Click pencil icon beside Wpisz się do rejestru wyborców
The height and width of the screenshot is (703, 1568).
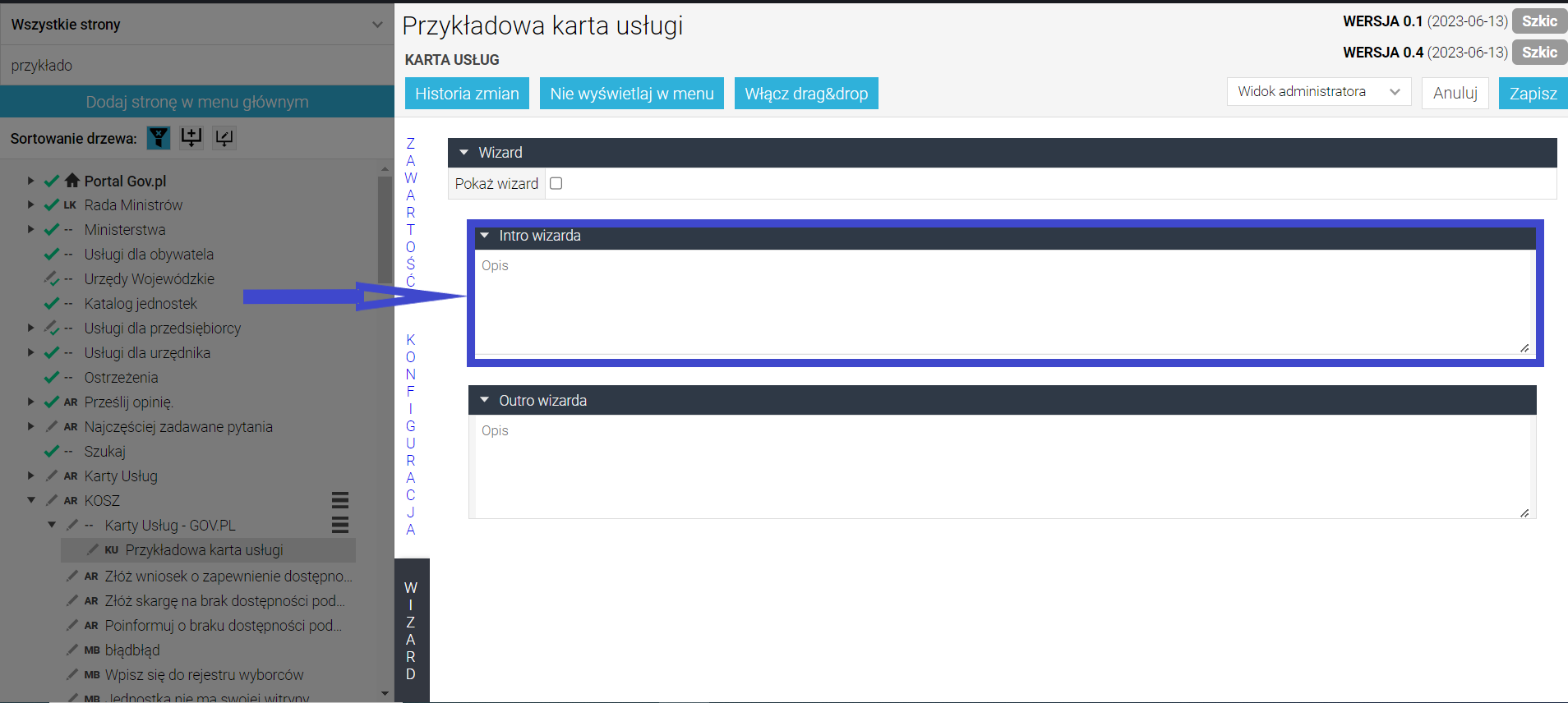[x=72, y=674]
